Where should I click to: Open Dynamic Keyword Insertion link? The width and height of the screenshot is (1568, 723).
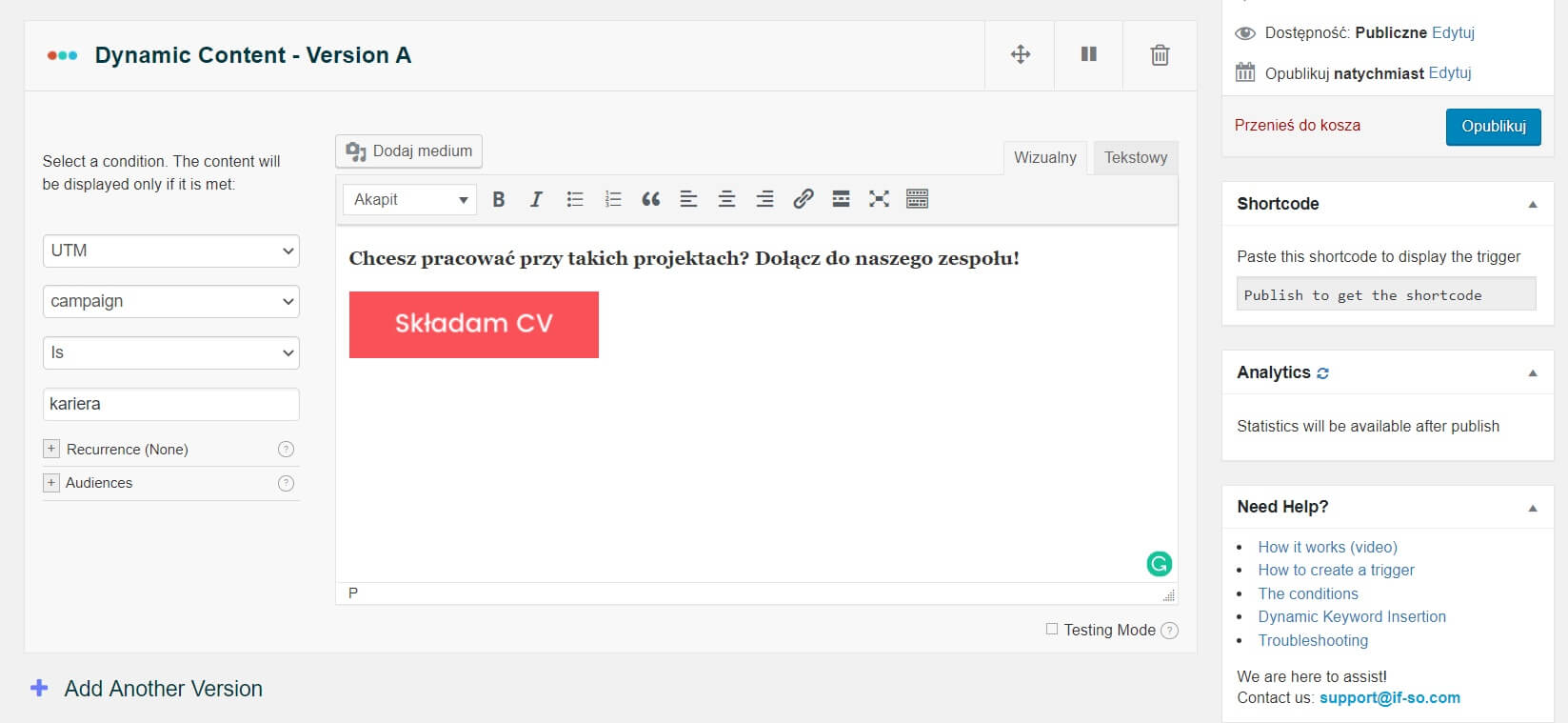click(1352, 616)
